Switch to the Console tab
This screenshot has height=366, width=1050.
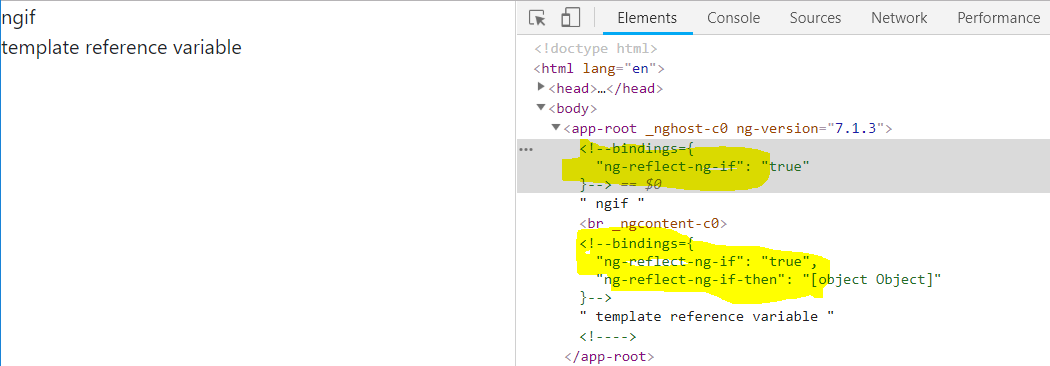[x=733, y=18]
